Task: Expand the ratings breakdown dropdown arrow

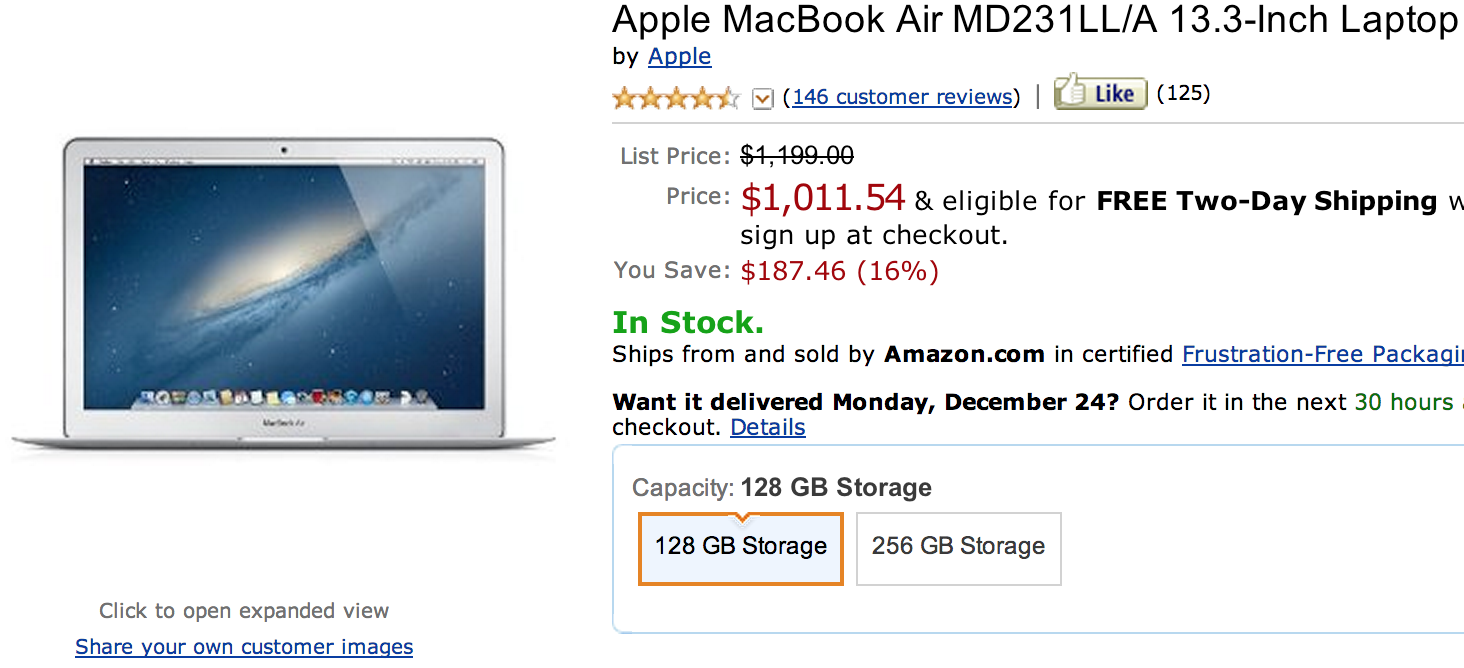Action: (x=763, y=98)
